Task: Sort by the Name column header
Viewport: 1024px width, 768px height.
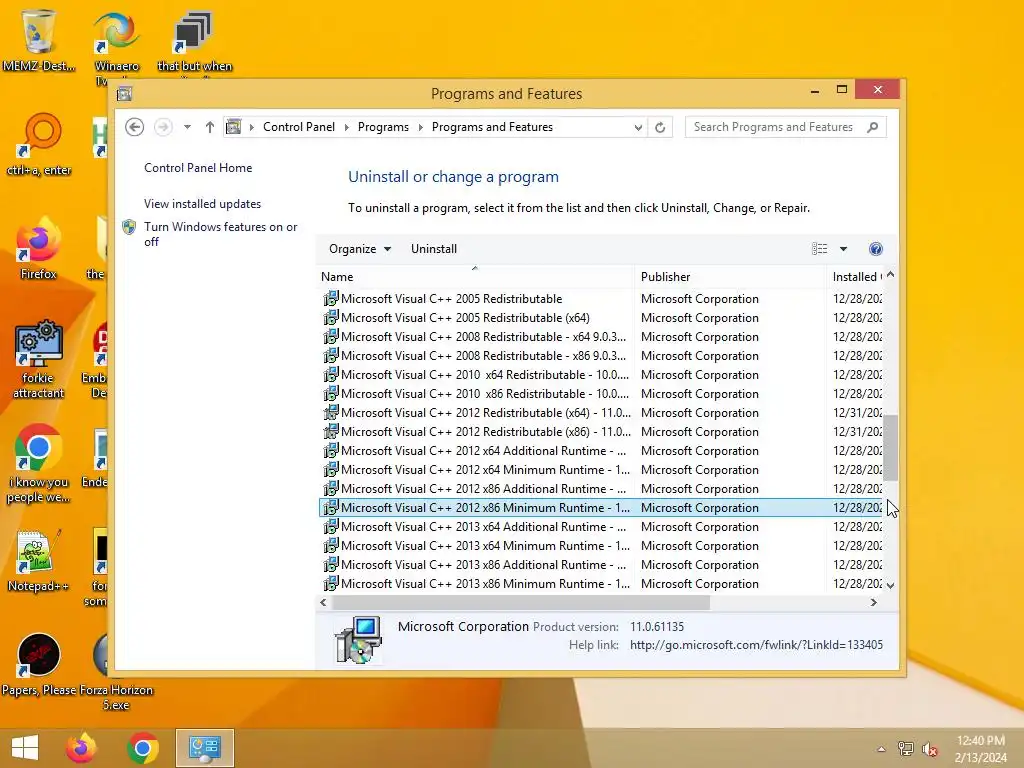Action: click(475, 277)
